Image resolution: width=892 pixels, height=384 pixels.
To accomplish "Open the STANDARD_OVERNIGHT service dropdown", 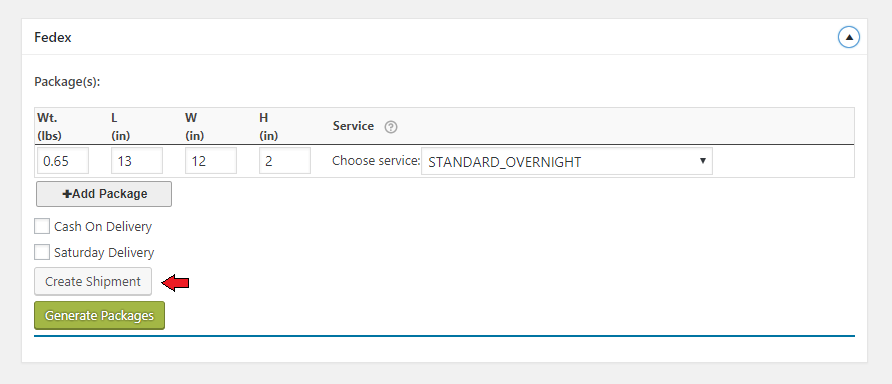I will click(x=567, y=162).
